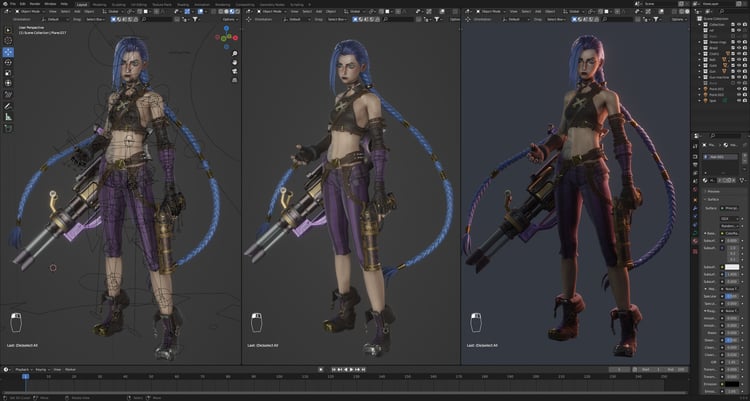Hide the Belt collection in viewport
750x401 pixels.
coord(738,59)
